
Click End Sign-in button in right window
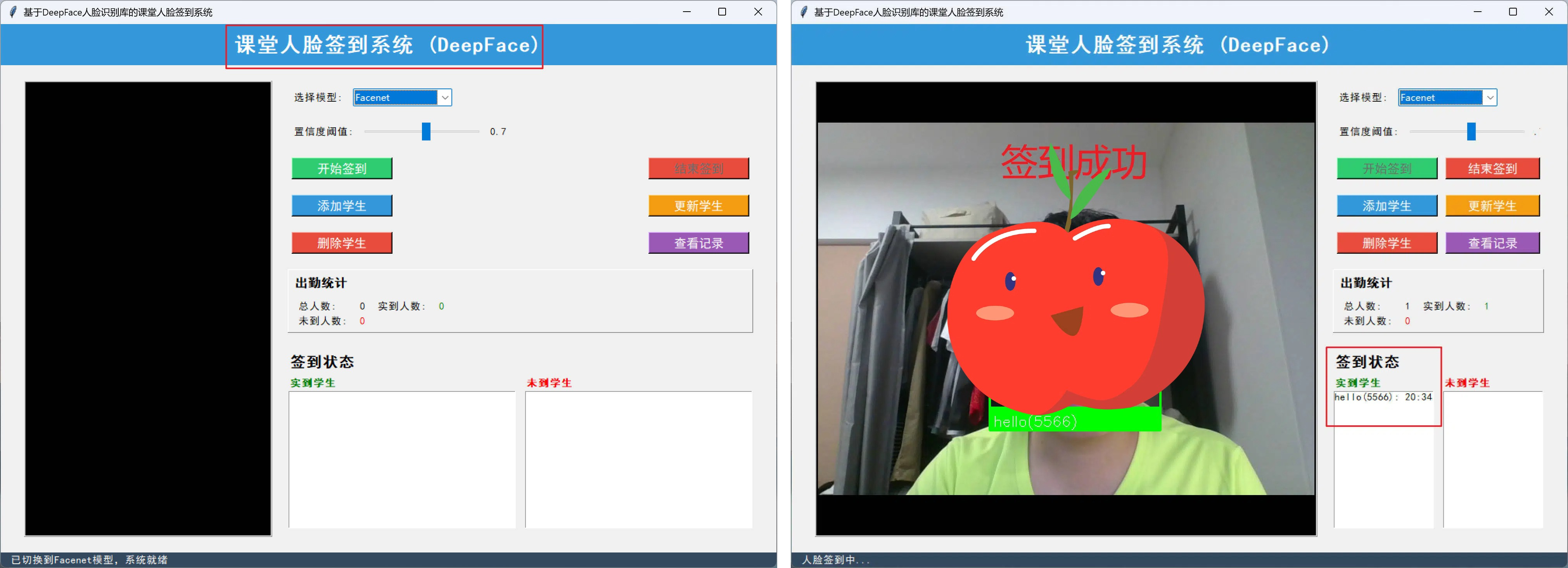(1492, 169)
